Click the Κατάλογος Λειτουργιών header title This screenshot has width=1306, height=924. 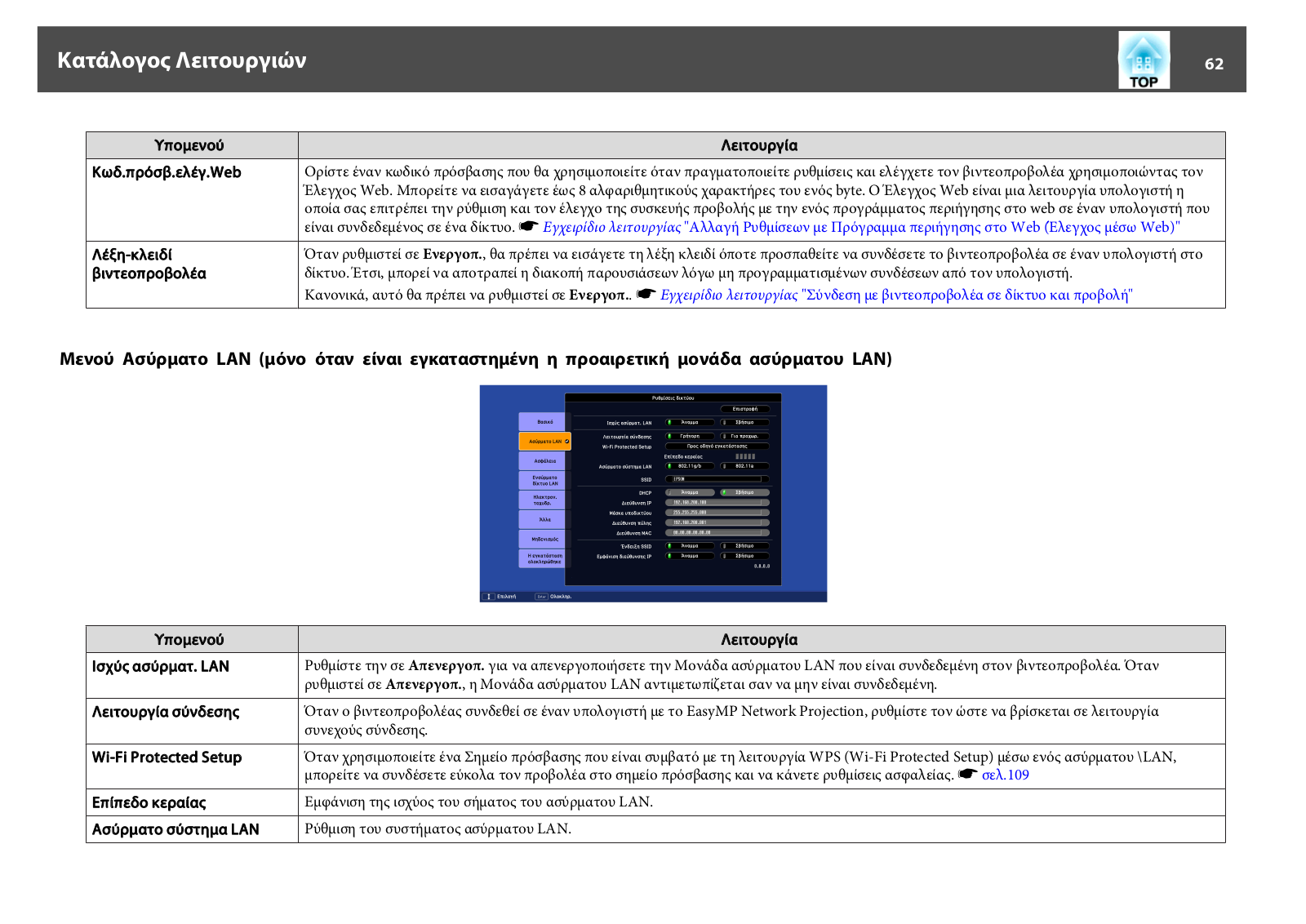click(182, 60)
